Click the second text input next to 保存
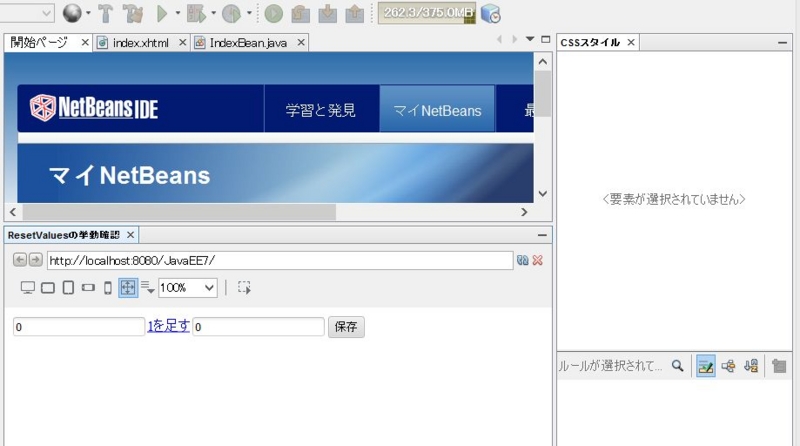This screenshot has height=446, width=800. coord(259,327)
